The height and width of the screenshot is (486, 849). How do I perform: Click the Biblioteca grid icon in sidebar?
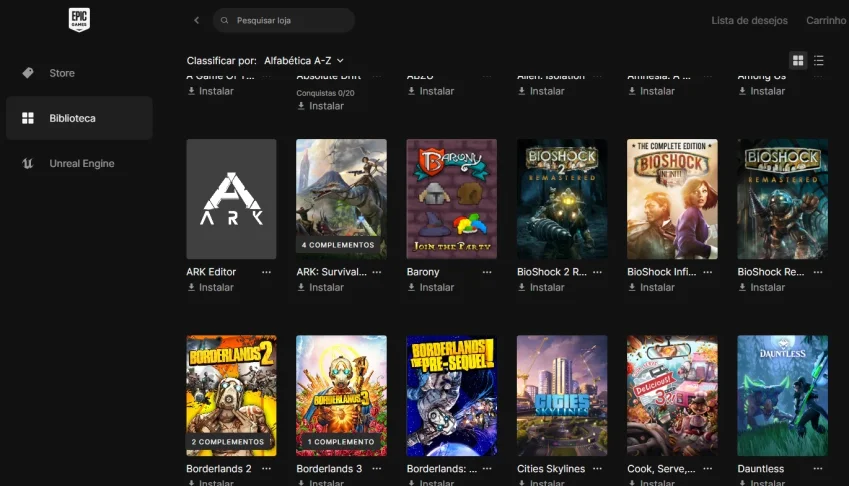28,118
